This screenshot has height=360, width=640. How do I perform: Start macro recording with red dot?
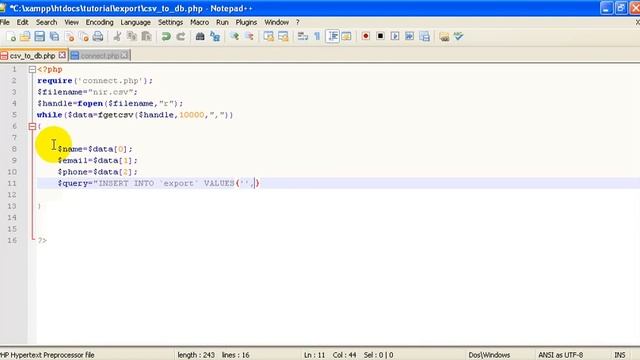[366, 36]
